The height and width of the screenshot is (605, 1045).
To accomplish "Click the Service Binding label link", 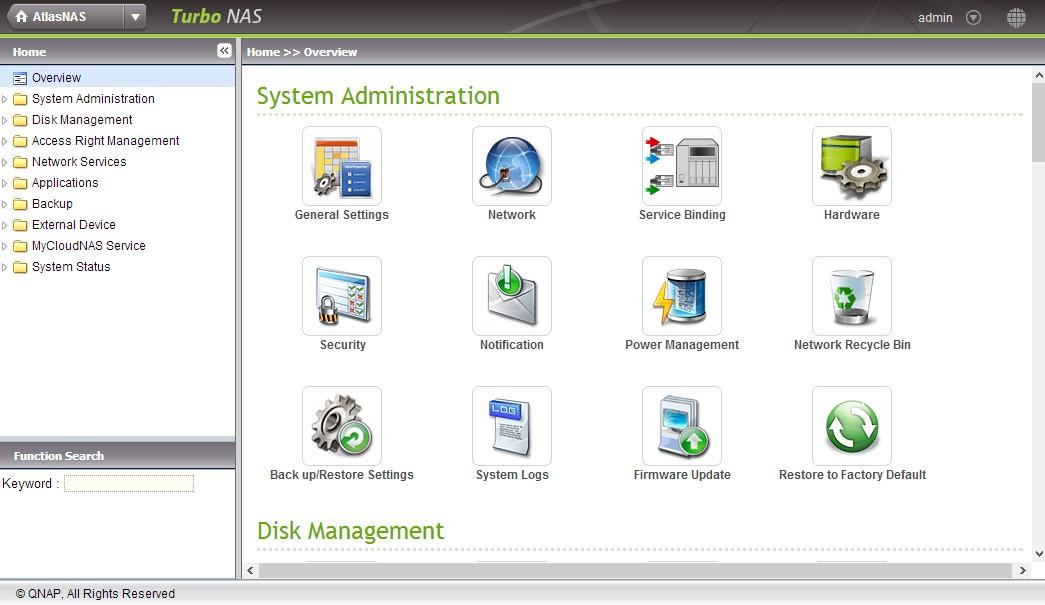I will point(682,215).
